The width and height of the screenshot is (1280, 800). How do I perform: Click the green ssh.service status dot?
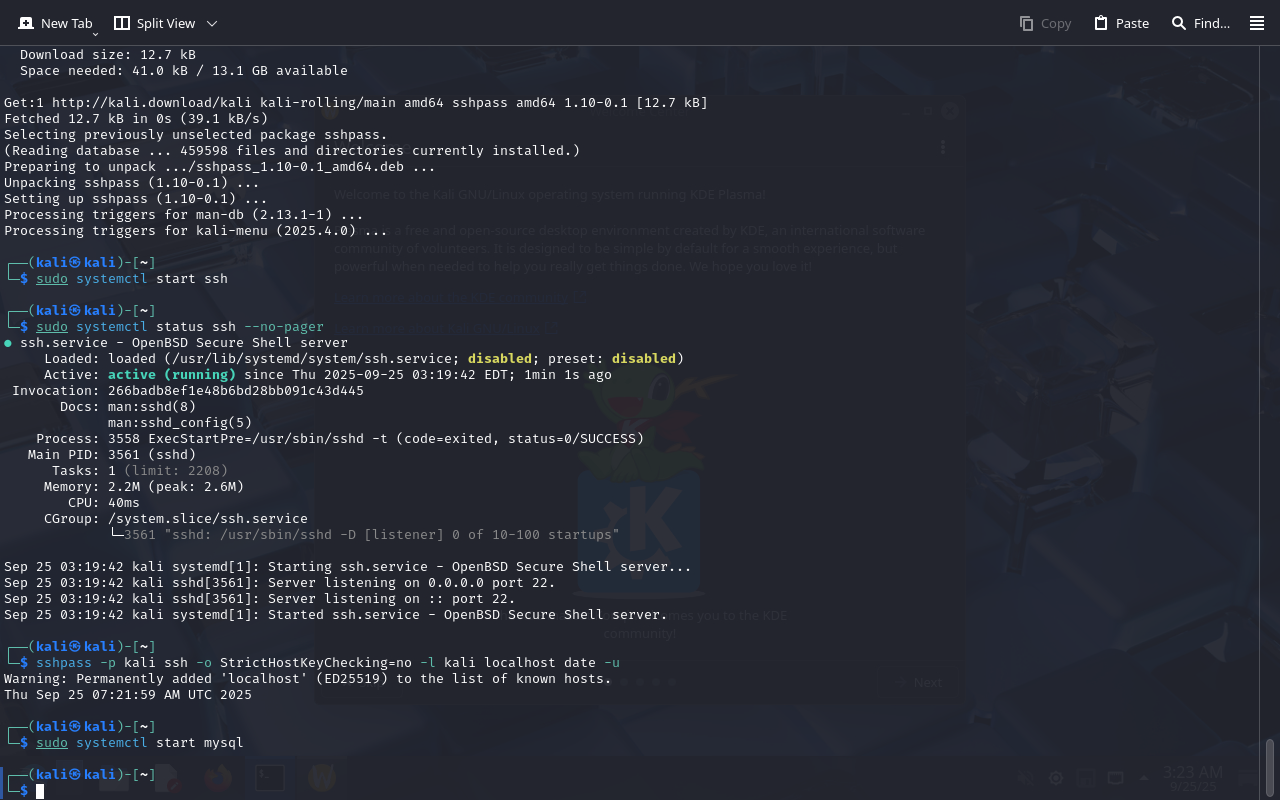click(x=8, y=343)
